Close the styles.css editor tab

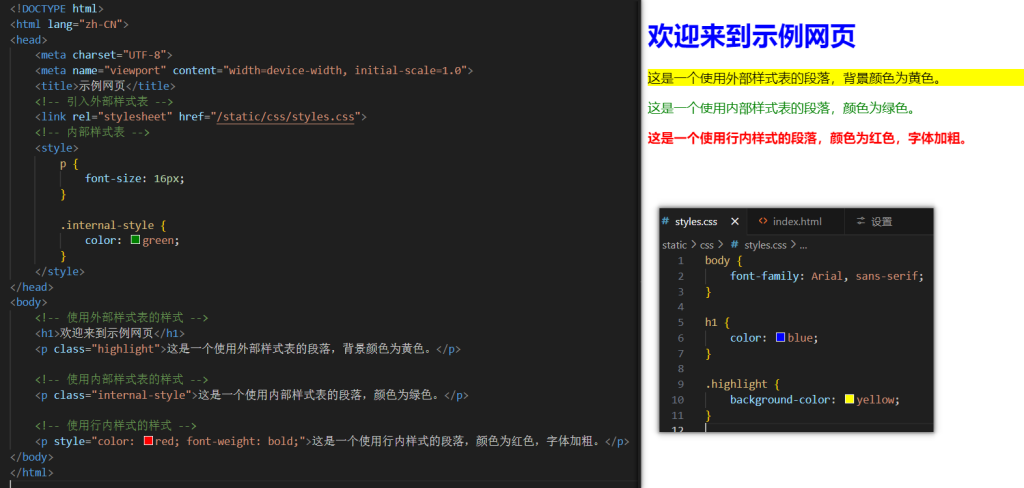735,221
